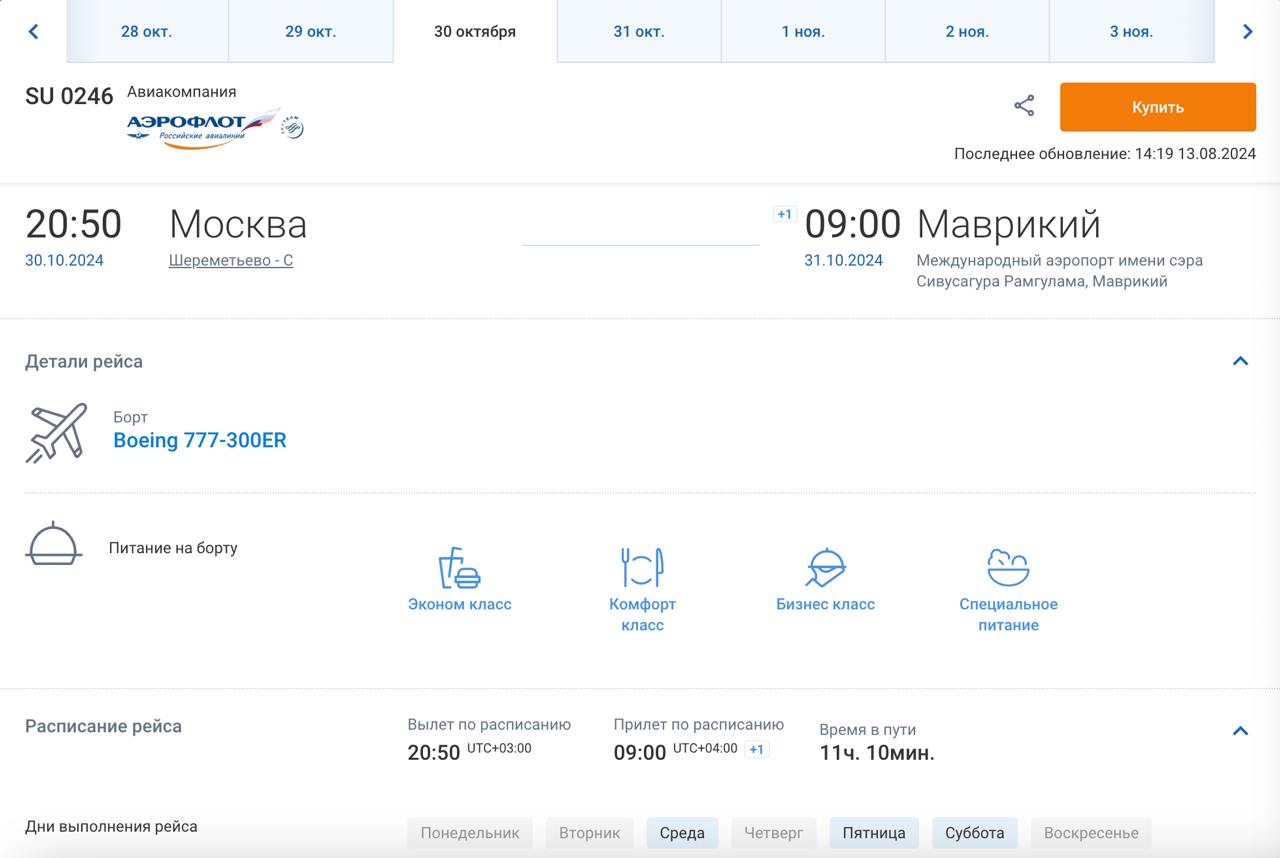The width and height of the screenshot is (1280, 858).
Task: Collapse the Расписание рейса section
Action: coord(1240,731)
